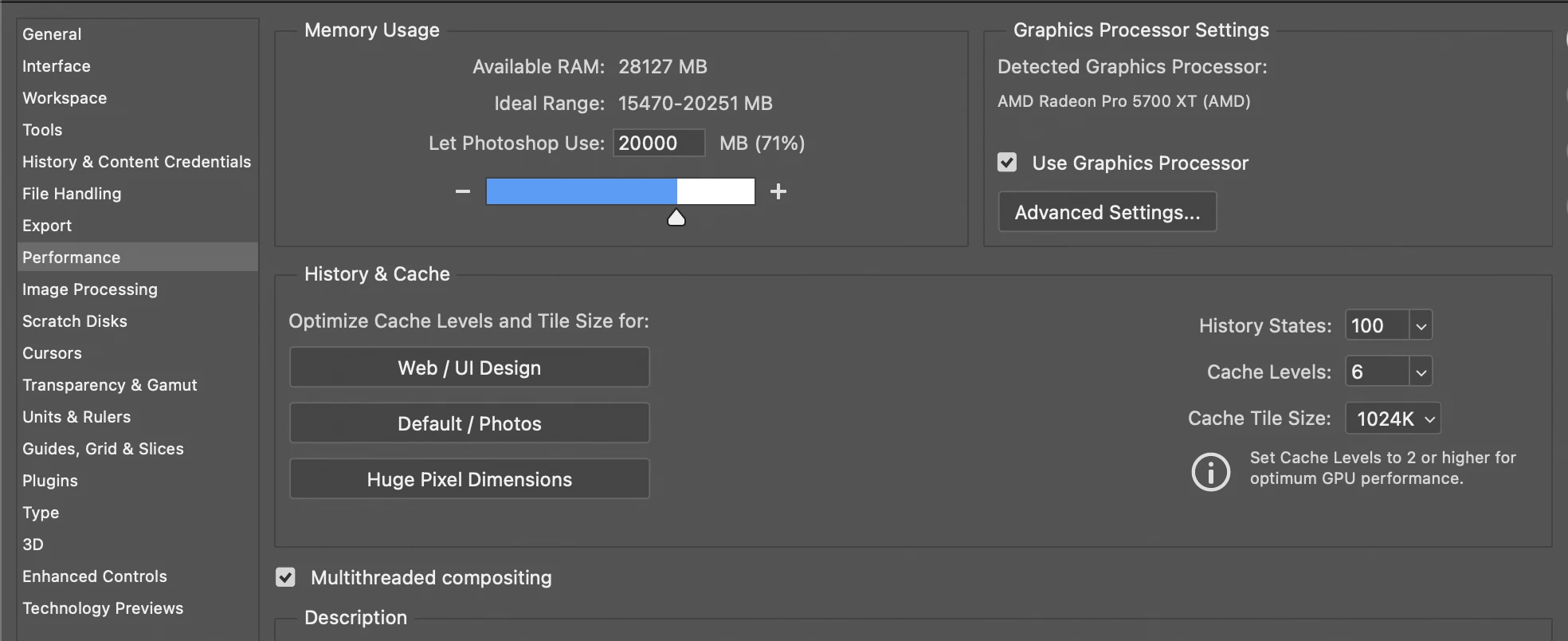Switch to the Scratch Disks category
This screenshot has height=641, width=1568.
coord(75,321)
